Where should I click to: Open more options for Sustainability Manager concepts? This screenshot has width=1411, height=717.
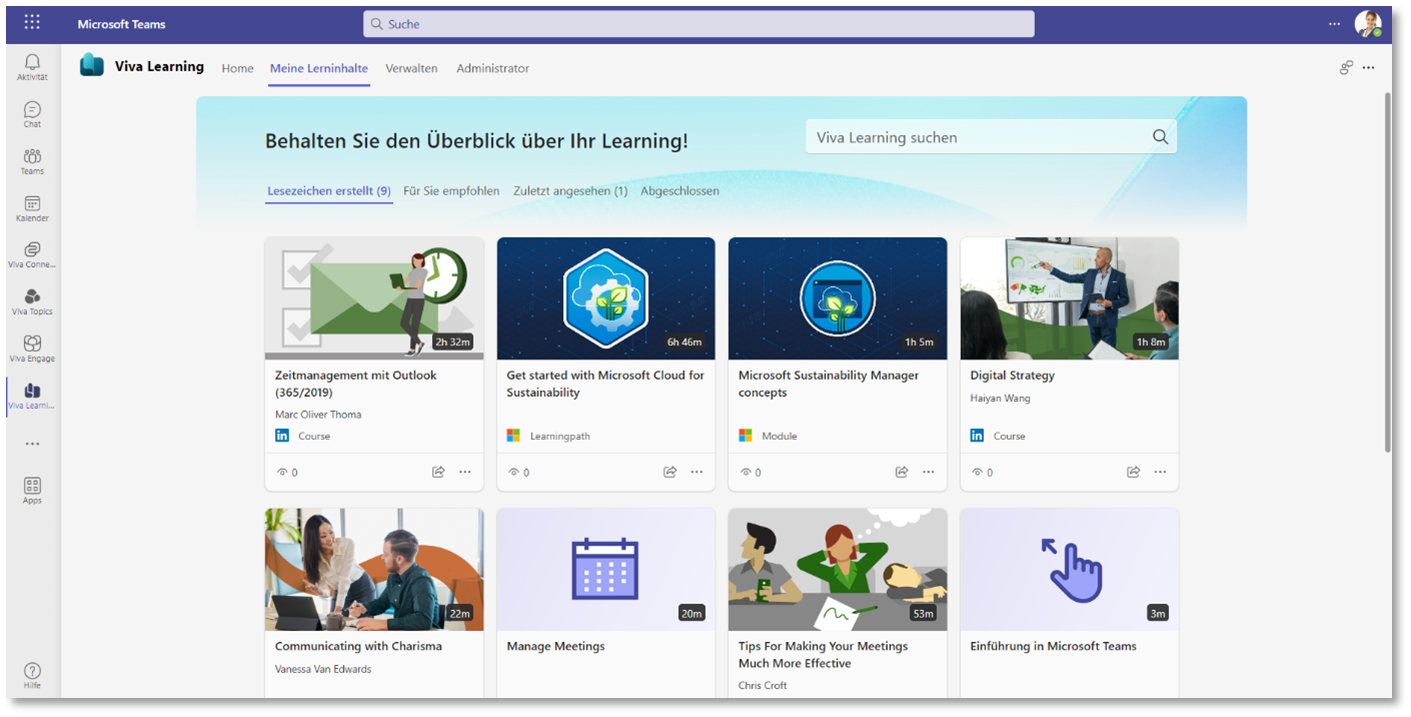(929, 472)
